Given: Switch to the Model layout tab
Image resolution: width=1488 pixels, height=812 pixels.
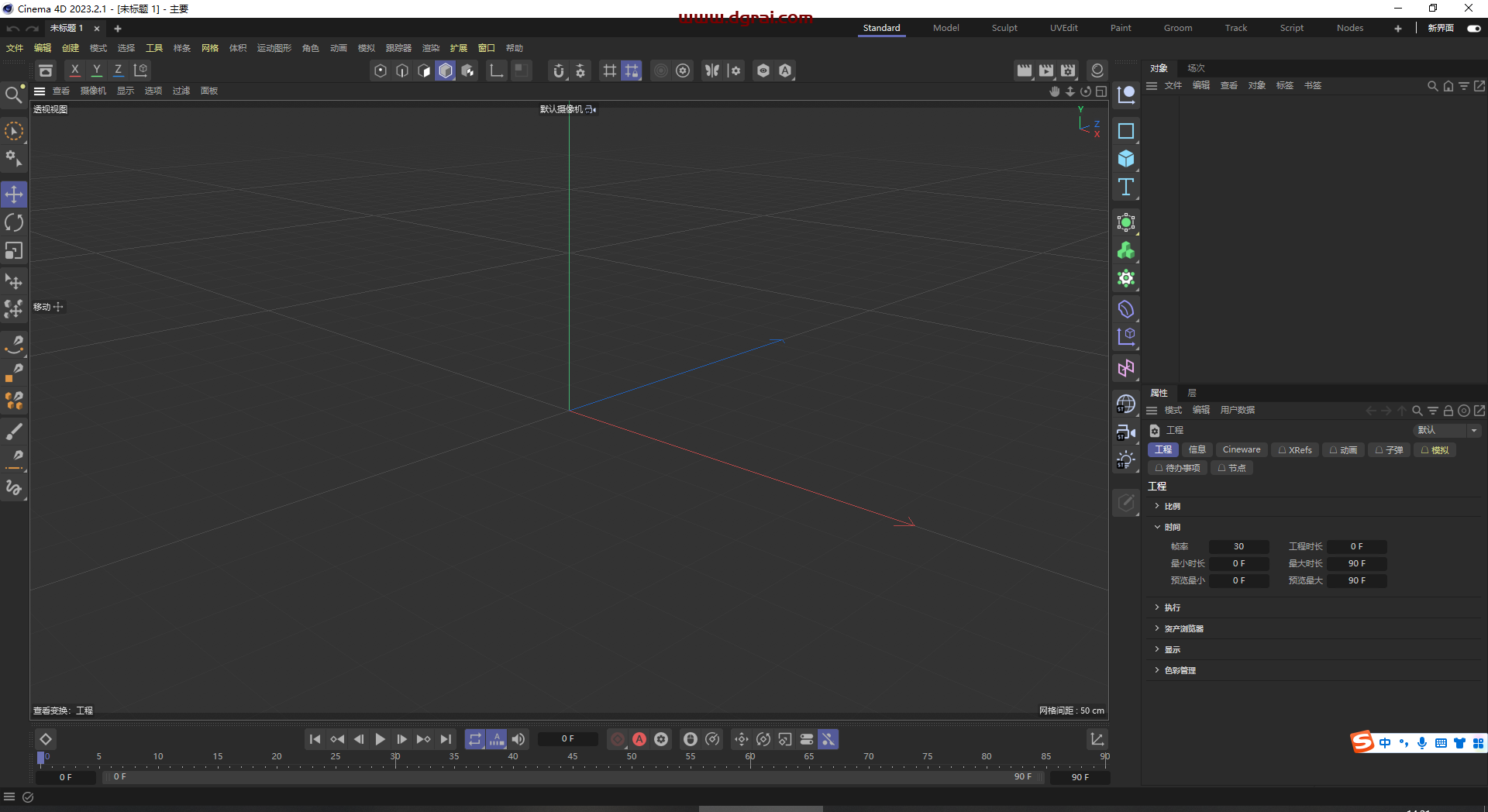Looking at the screenshot, I should coord(946,28).
